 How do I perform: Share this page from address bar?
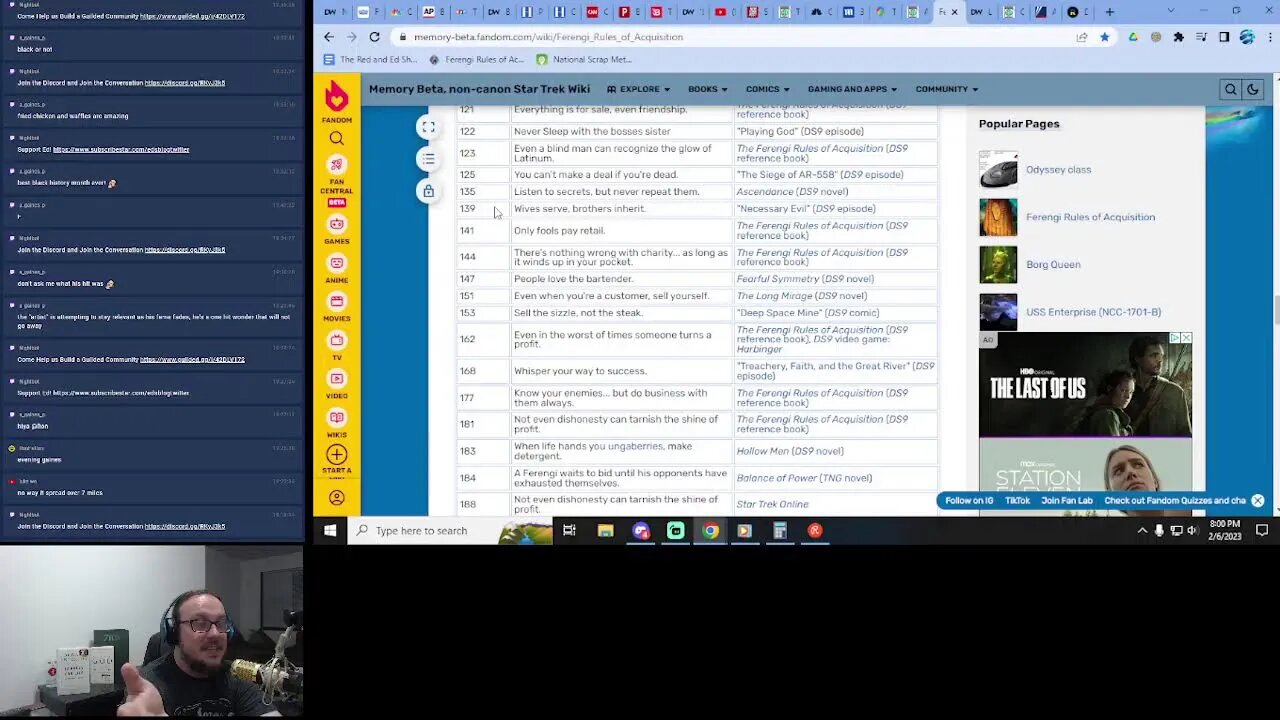[x=1082, y=37]
